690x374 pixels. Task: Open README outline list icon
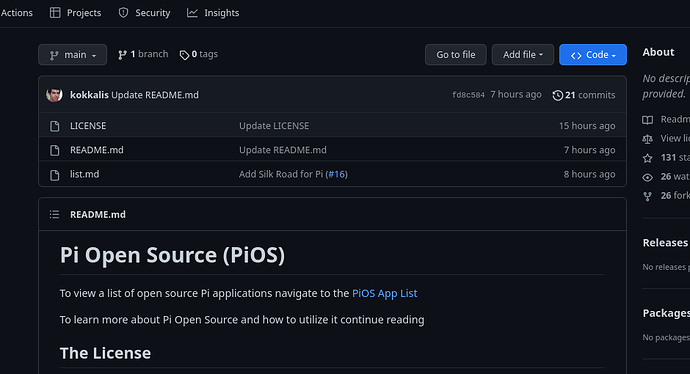[55, 214]
